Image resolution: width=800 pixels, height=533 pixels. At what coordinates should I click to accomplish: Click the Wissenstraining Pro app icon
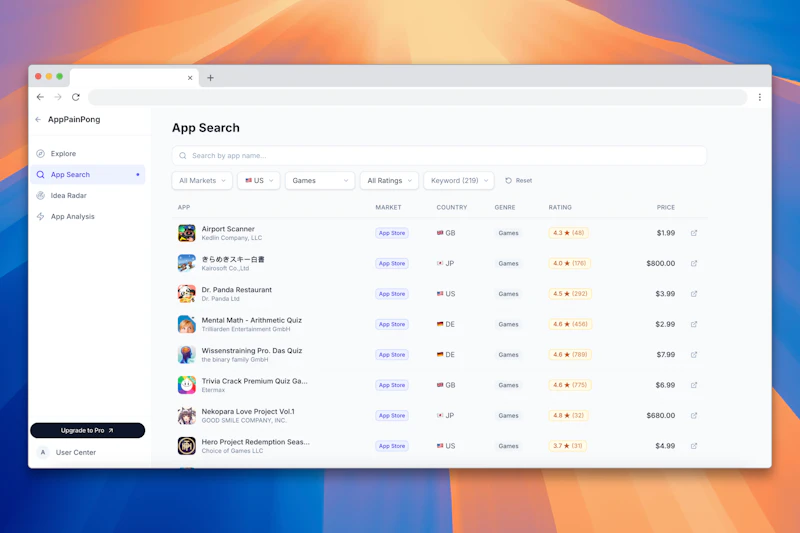pyautogui.click(x=186, y=354)
